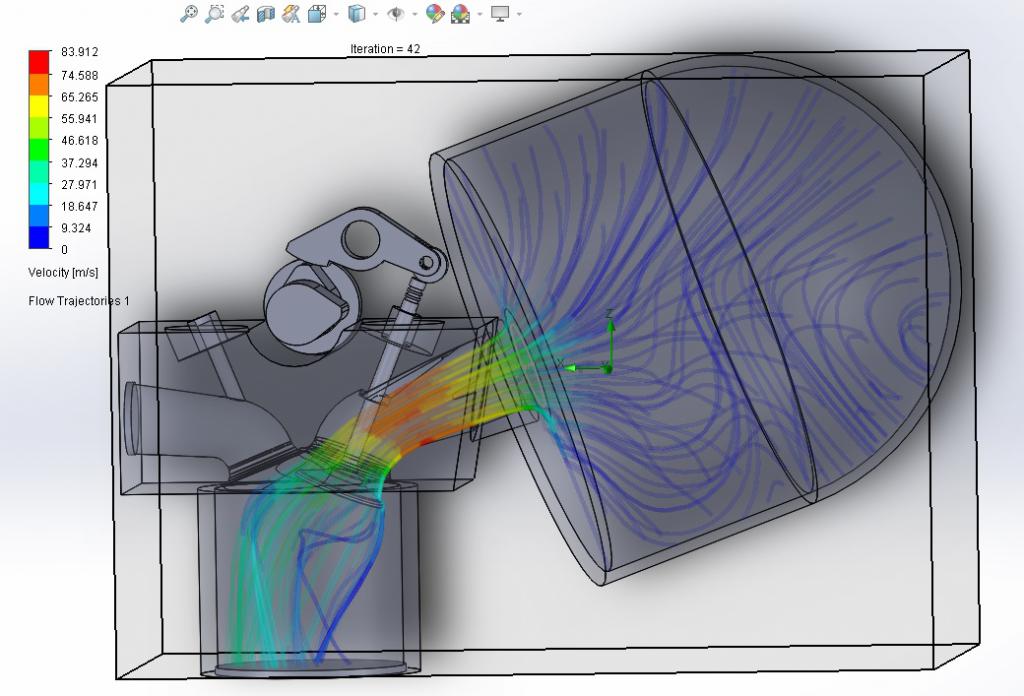Viewport: 1024px width, 696px height.
Task: Click the Apply Scene icon
Action: click(460, 14)
